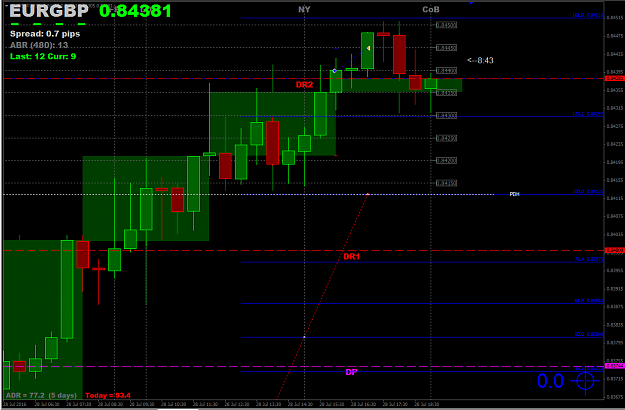Click the large blue 0.0 value
This screenshot has width=625, height=410.
pyautogui.click(x=550, y=381)
